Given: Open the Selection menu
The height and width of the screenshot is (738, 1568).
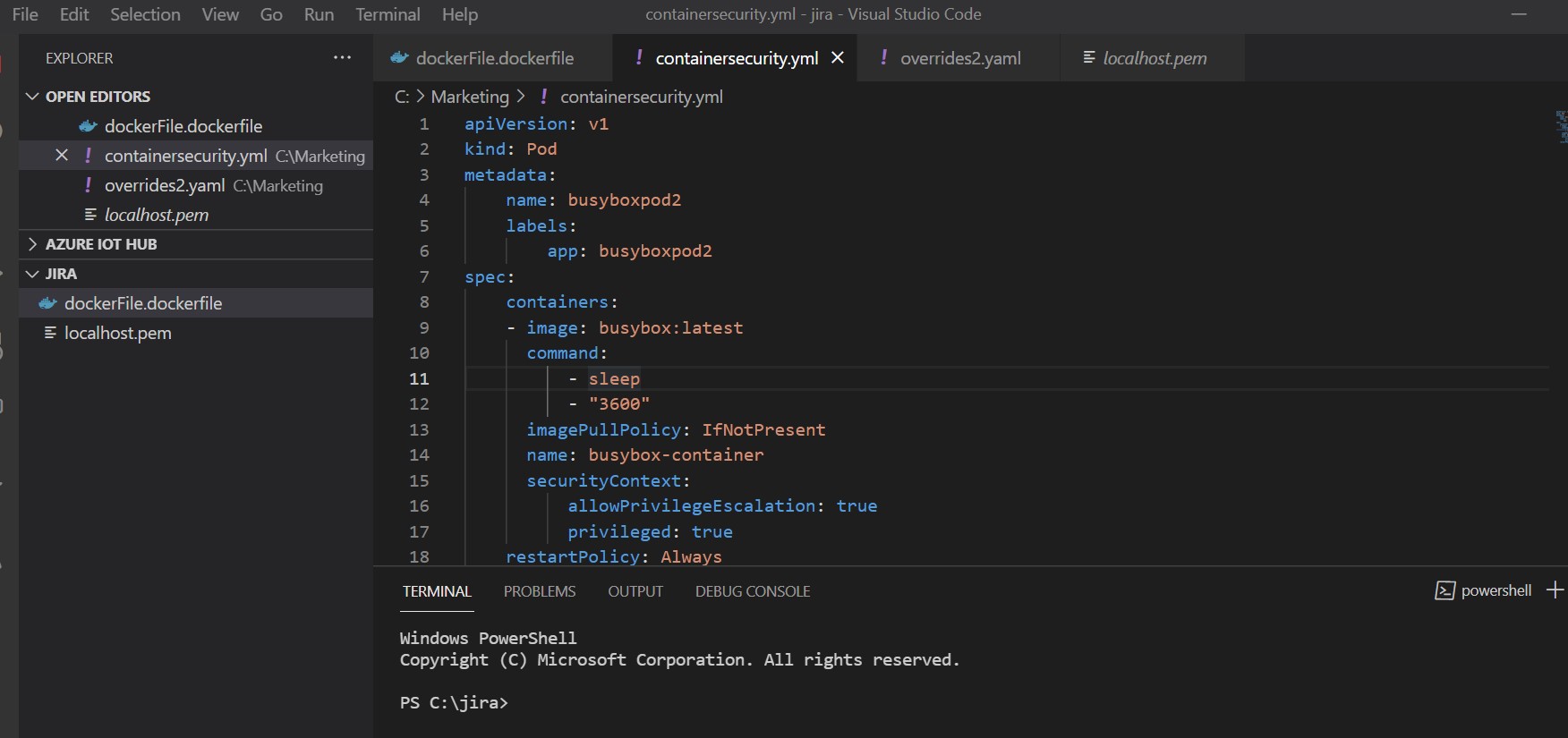Looking at the screenshot, I should click(145, 14).
